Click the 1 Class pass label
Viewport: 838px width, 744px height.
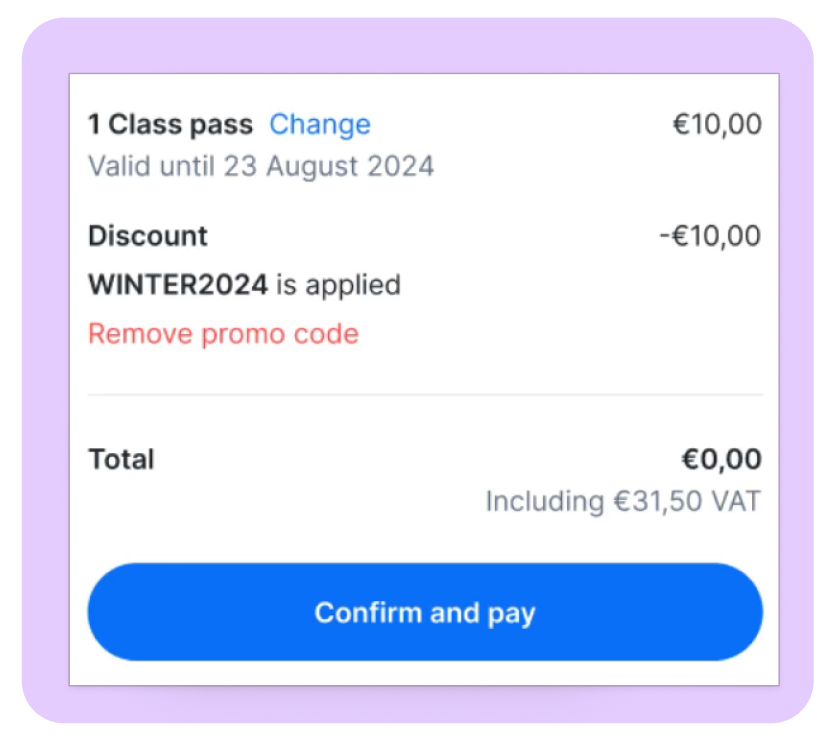(170, 124)
